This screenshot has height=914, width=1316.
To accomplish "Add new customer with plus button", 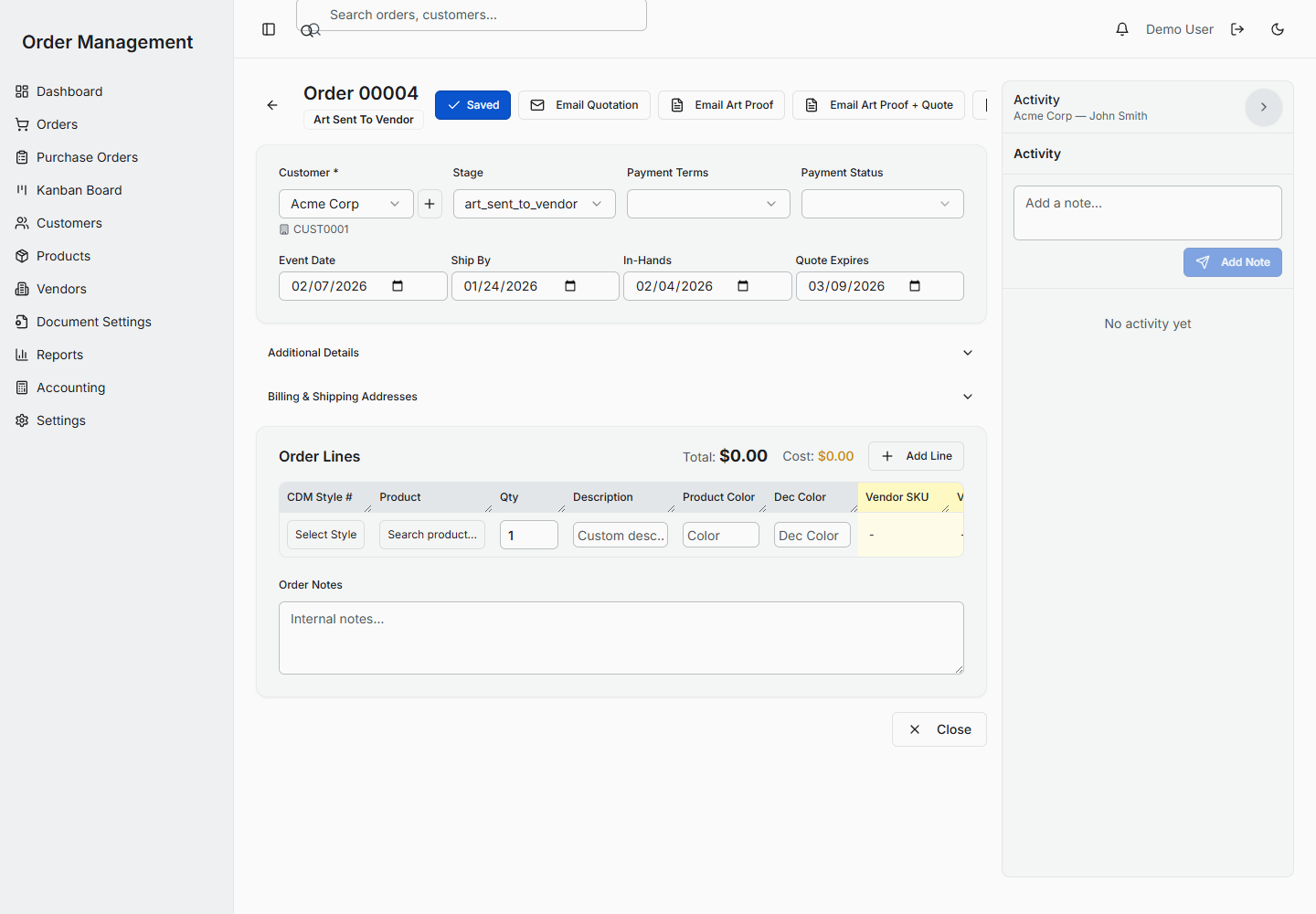I will click(430, 204).
